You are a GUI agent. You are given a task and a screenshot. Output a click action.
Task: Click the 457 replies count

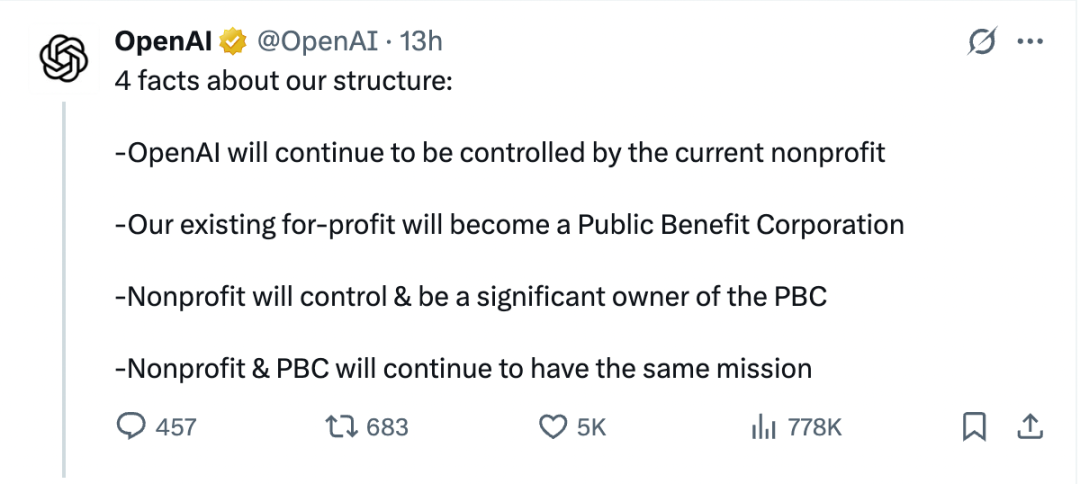(x=176, y=428)
